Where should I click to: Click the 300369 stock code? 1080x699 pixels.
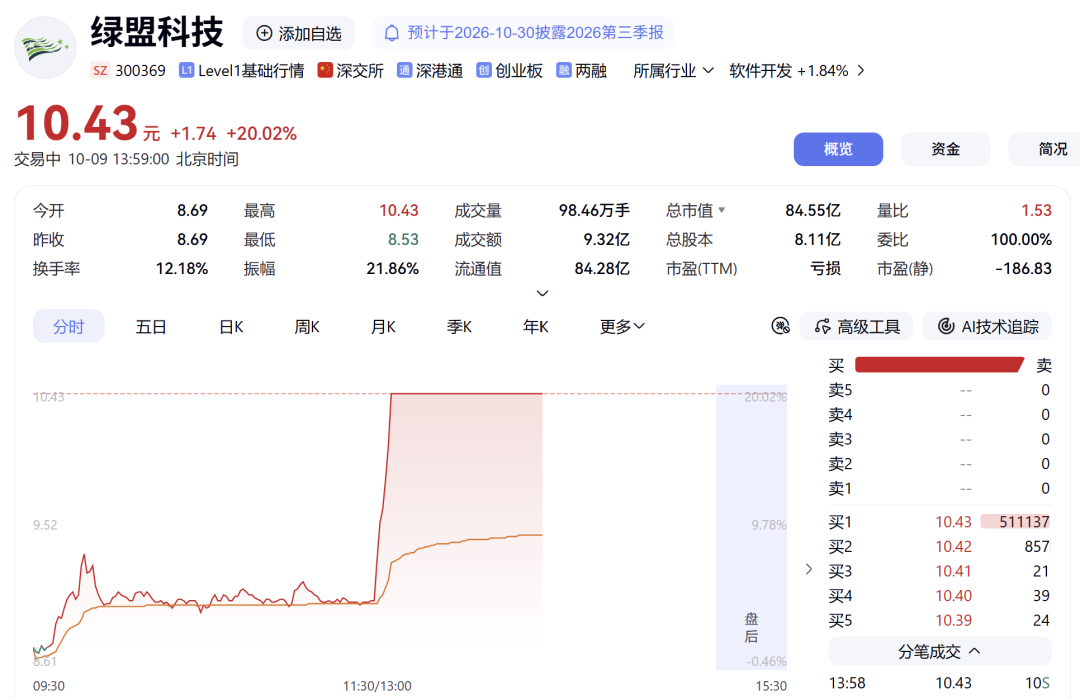tap(141, 70)
